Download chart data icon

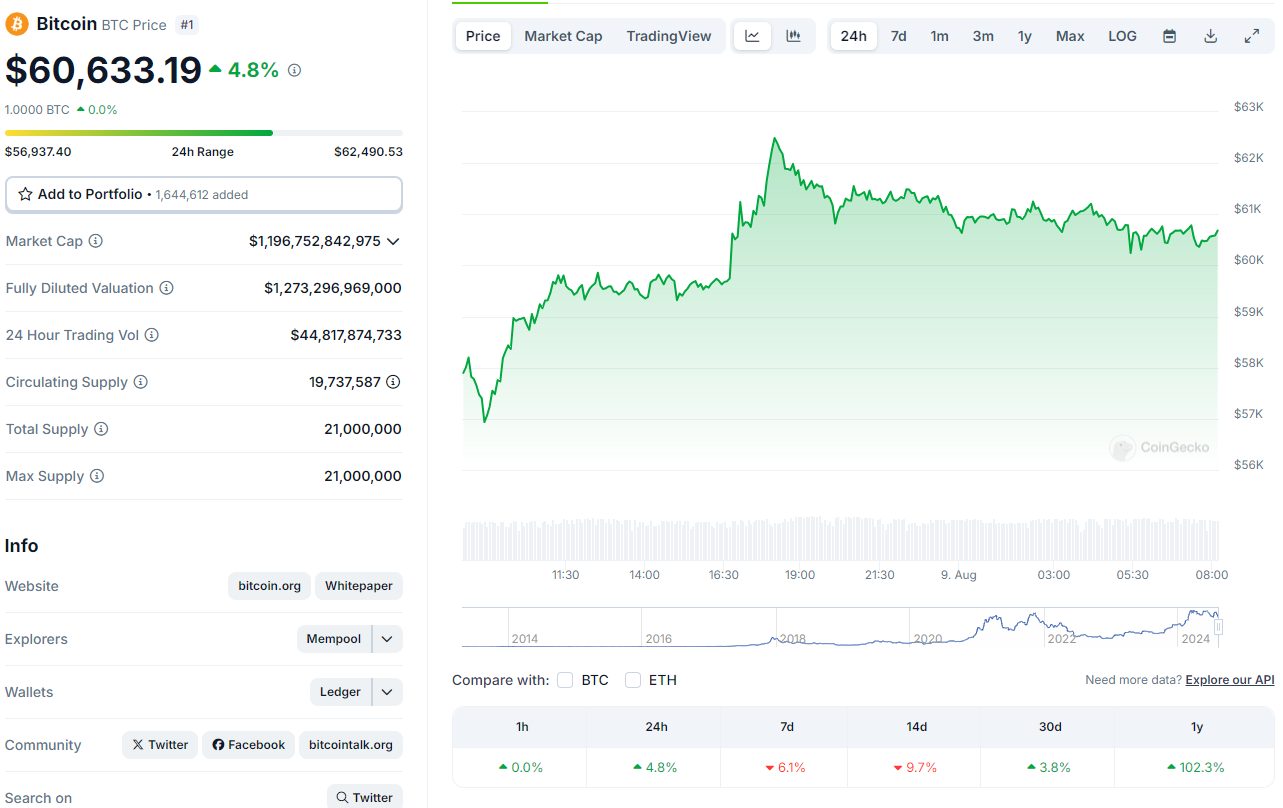pyautogui.click(x=1210, y=36)
